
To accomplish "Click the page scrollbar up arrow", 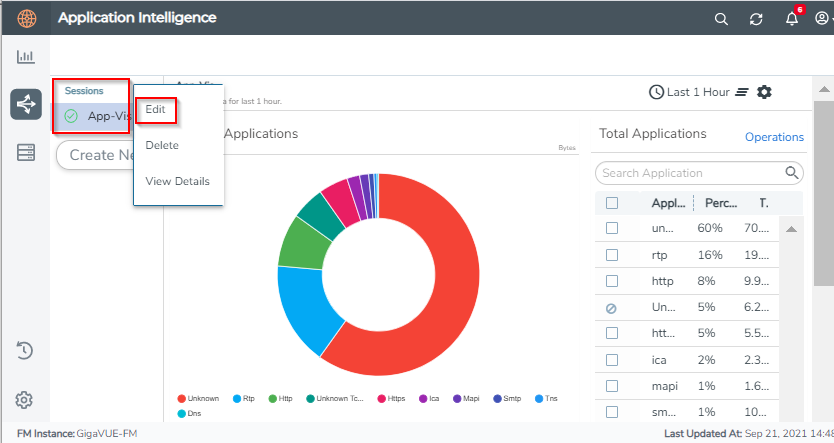I will pos(824,89).
